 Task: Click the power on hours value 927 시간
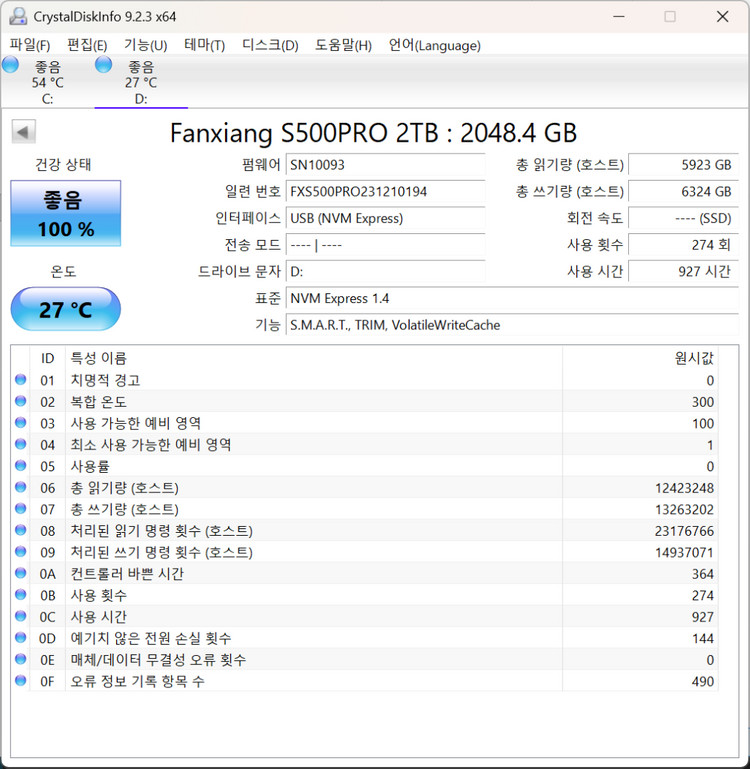coord(683,271)
